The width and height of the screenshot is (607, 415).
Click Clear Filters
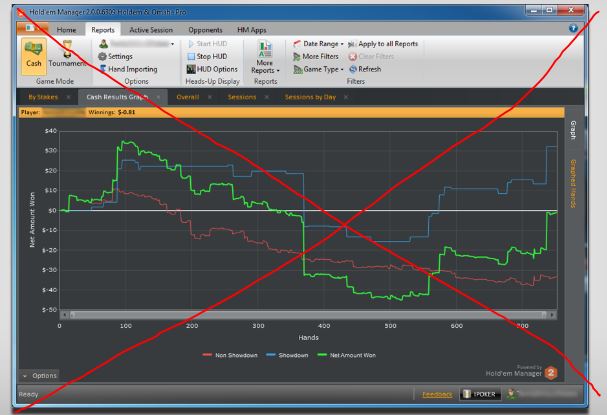click(x=371, y=57)
